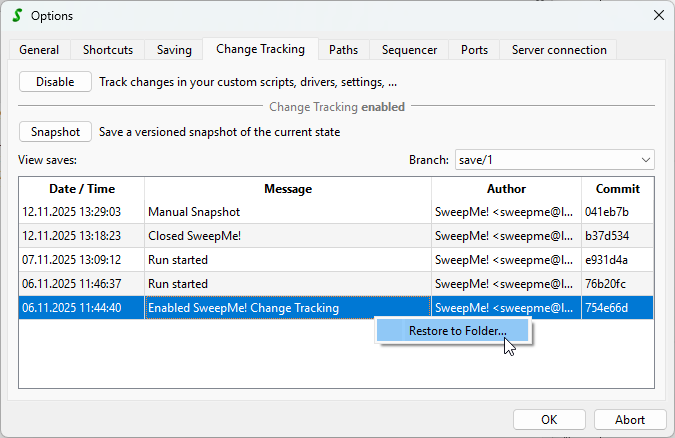Expand the Branch dropdown showing save/1
The height and width of the screenshot is (438, 675).
point(553,160)
